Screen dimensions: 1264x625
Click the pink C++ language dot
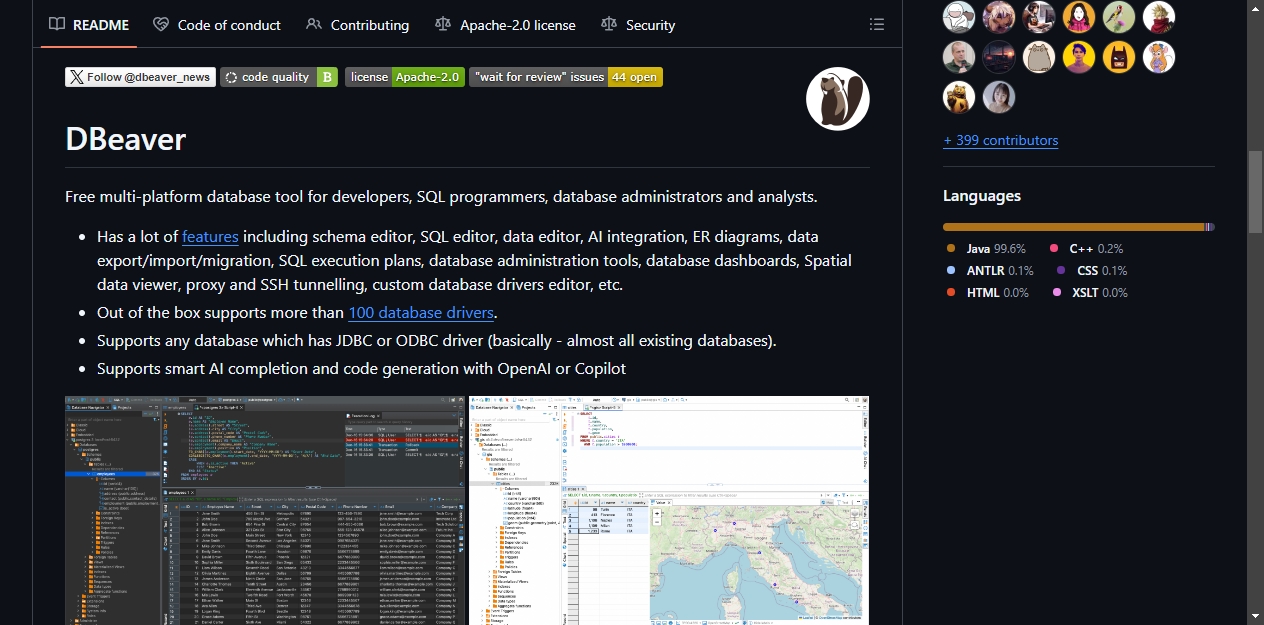(x=1054, y=248)
